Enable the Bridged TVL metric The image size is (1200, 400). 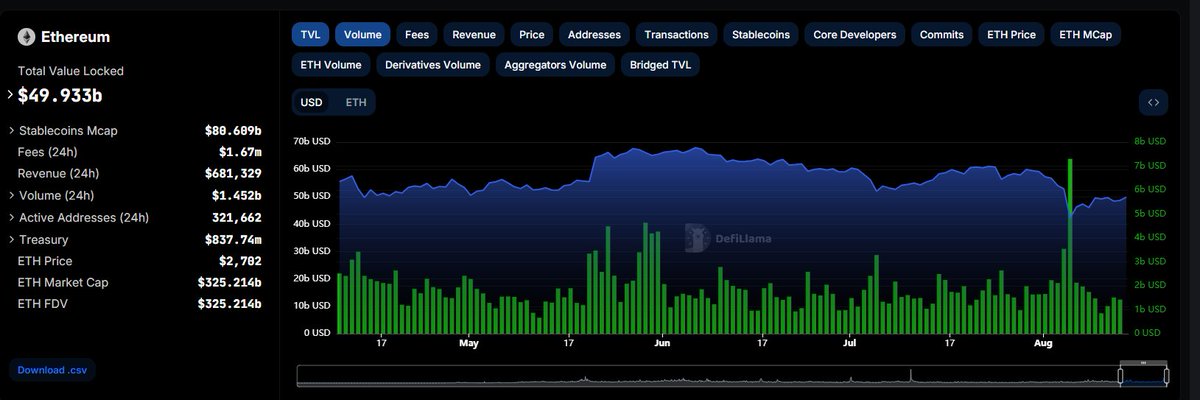(x=660, y=64)
